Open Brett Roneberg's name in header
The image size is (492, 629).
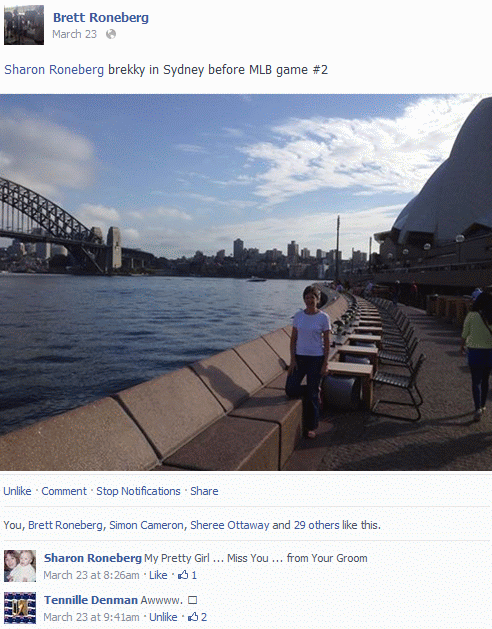coord(101,17)
